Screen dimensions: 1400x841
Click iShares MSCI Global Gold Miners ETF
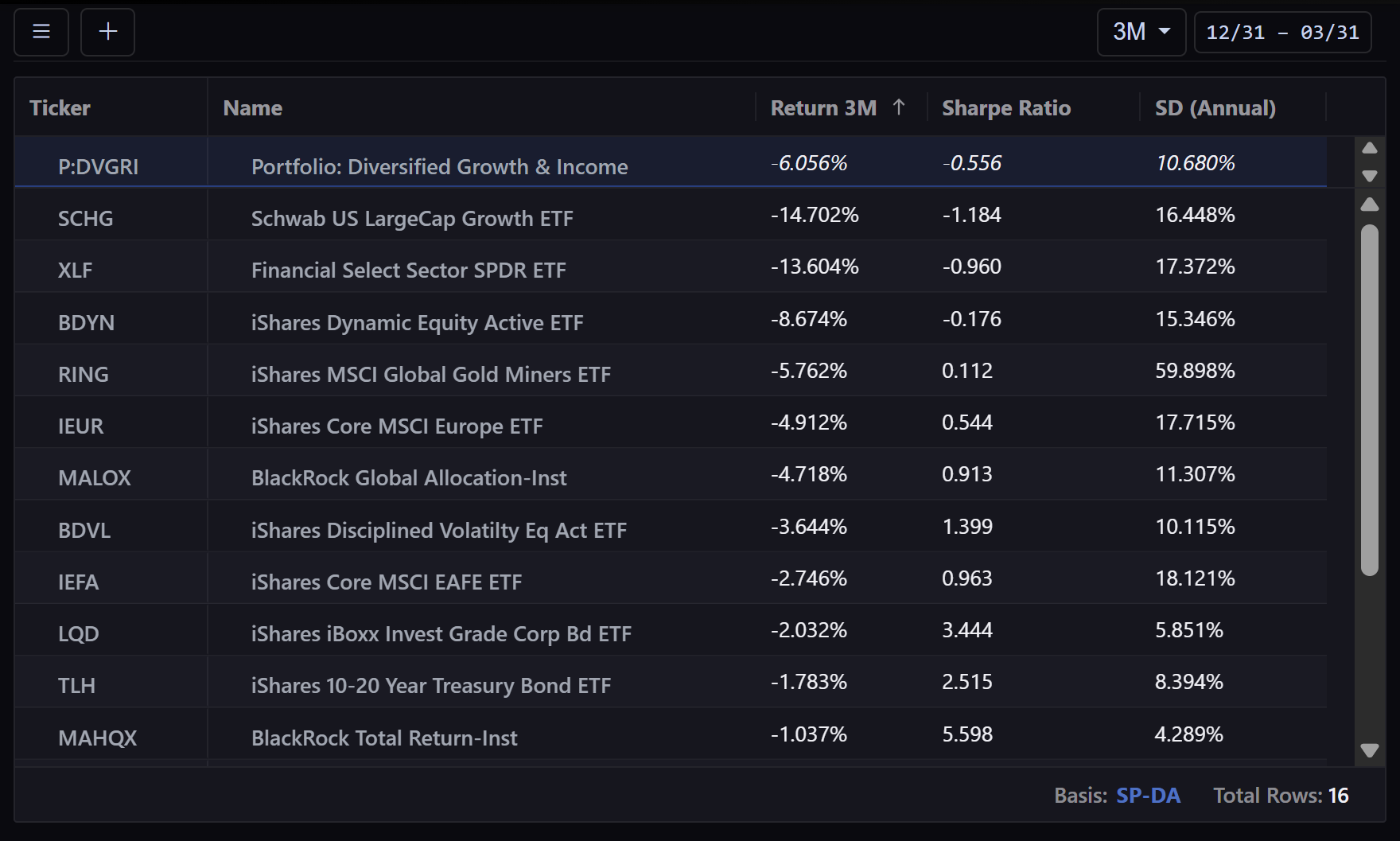click(x=431, y=374)
